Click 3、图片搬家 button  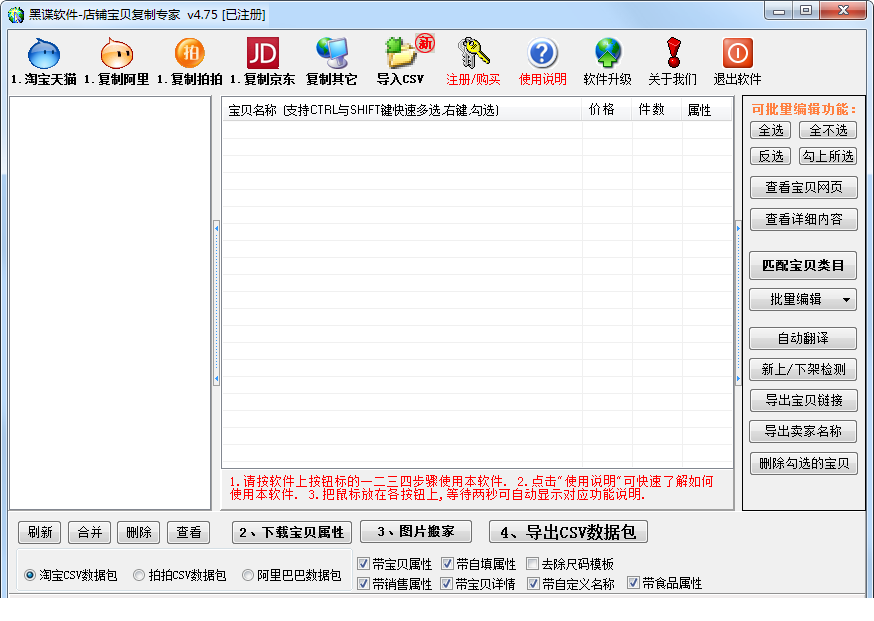coord(416,531)
